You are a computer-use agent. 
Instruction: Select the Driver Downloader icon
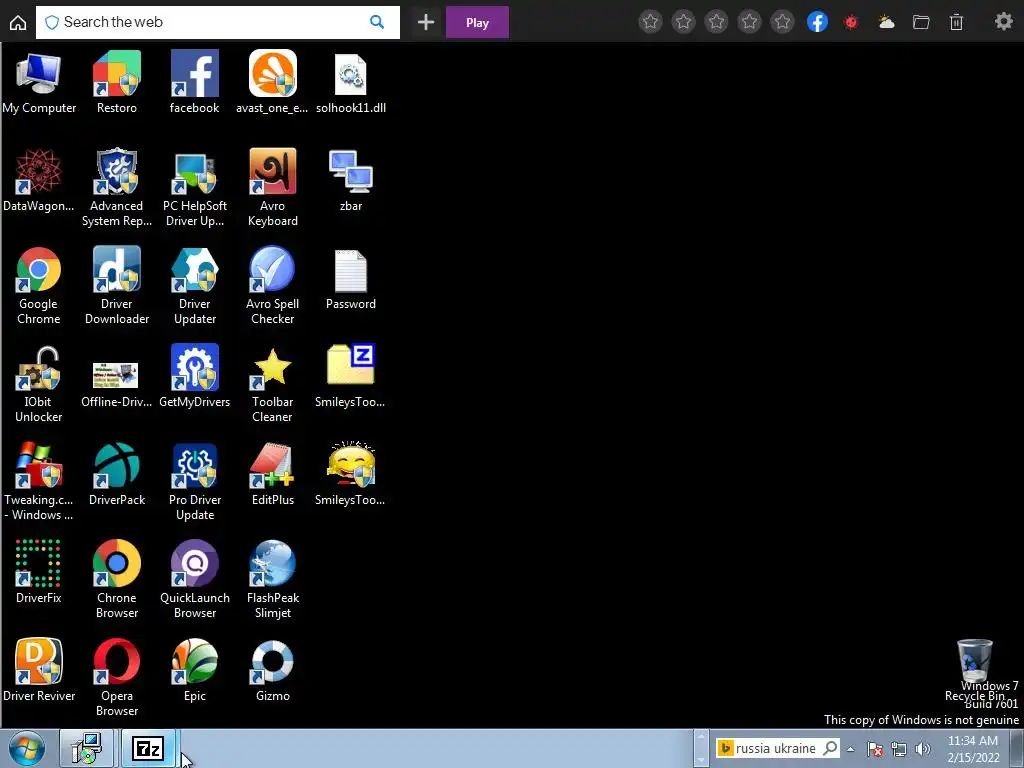pos(117,269)
